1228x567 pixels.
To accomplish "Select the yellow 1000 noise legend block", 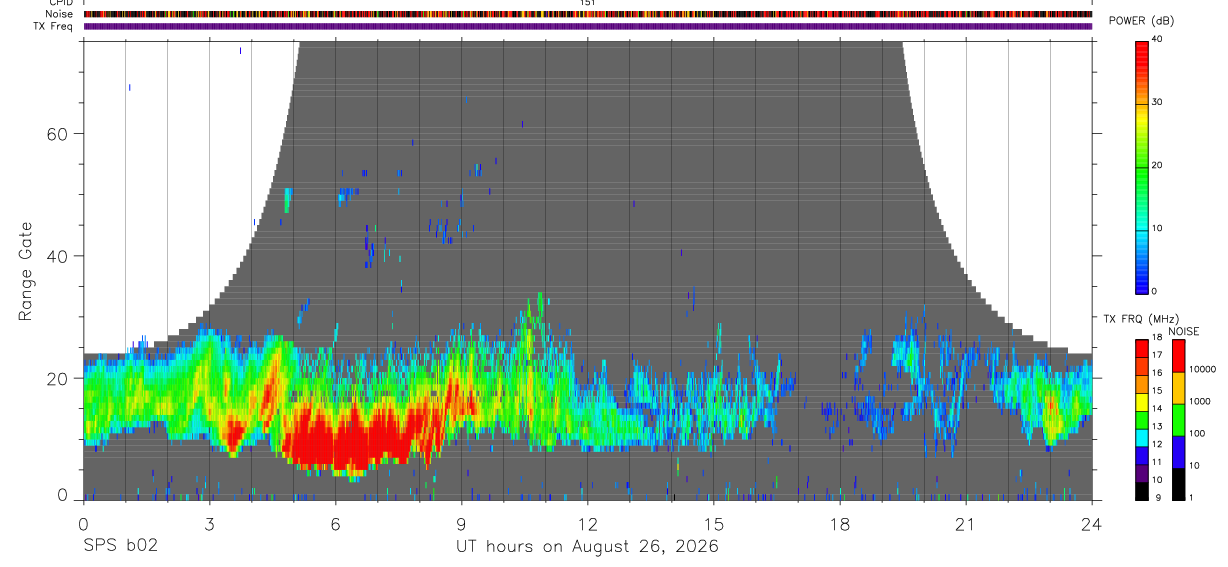I will pyautogui.click(x=1177, y=388).
